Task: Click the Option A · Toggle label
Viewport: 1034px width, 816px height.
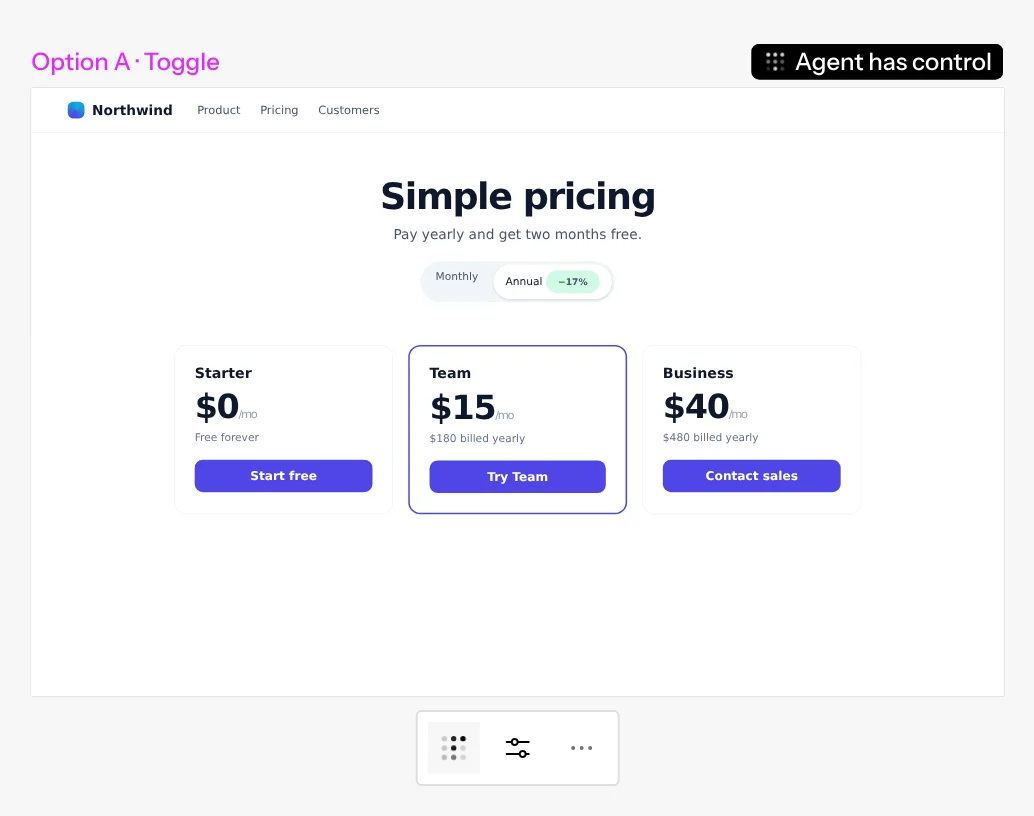Action: (x=125, y=62)
